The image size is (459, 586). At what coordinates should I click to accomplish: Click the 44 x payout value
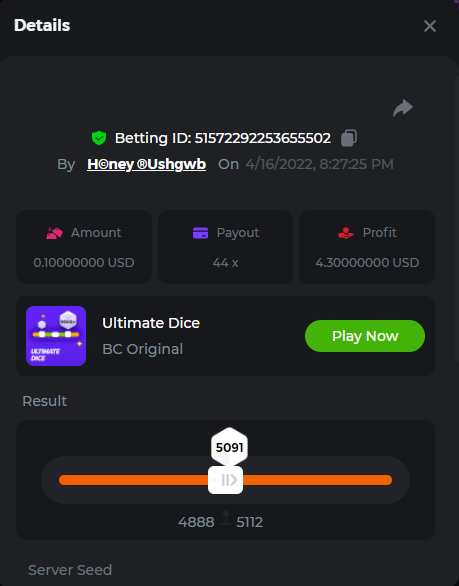225,263
